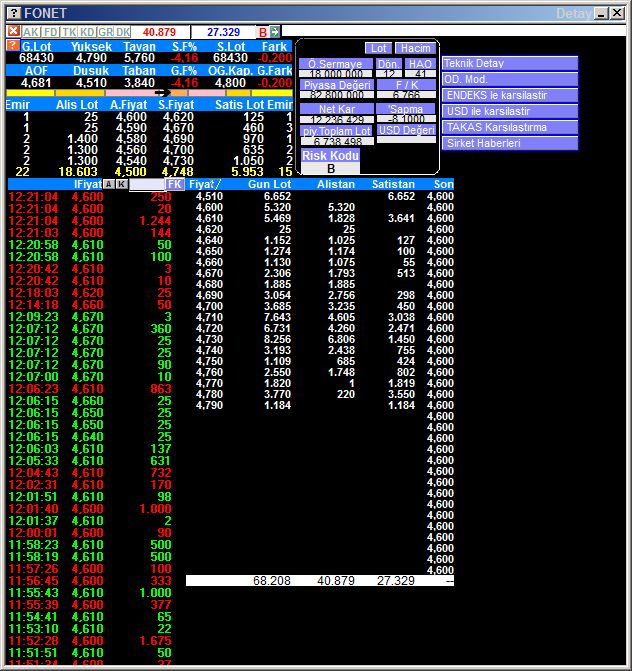Open Teknik Detay
This screenshot has height=671, width=632.
click(x=510, y=63)
